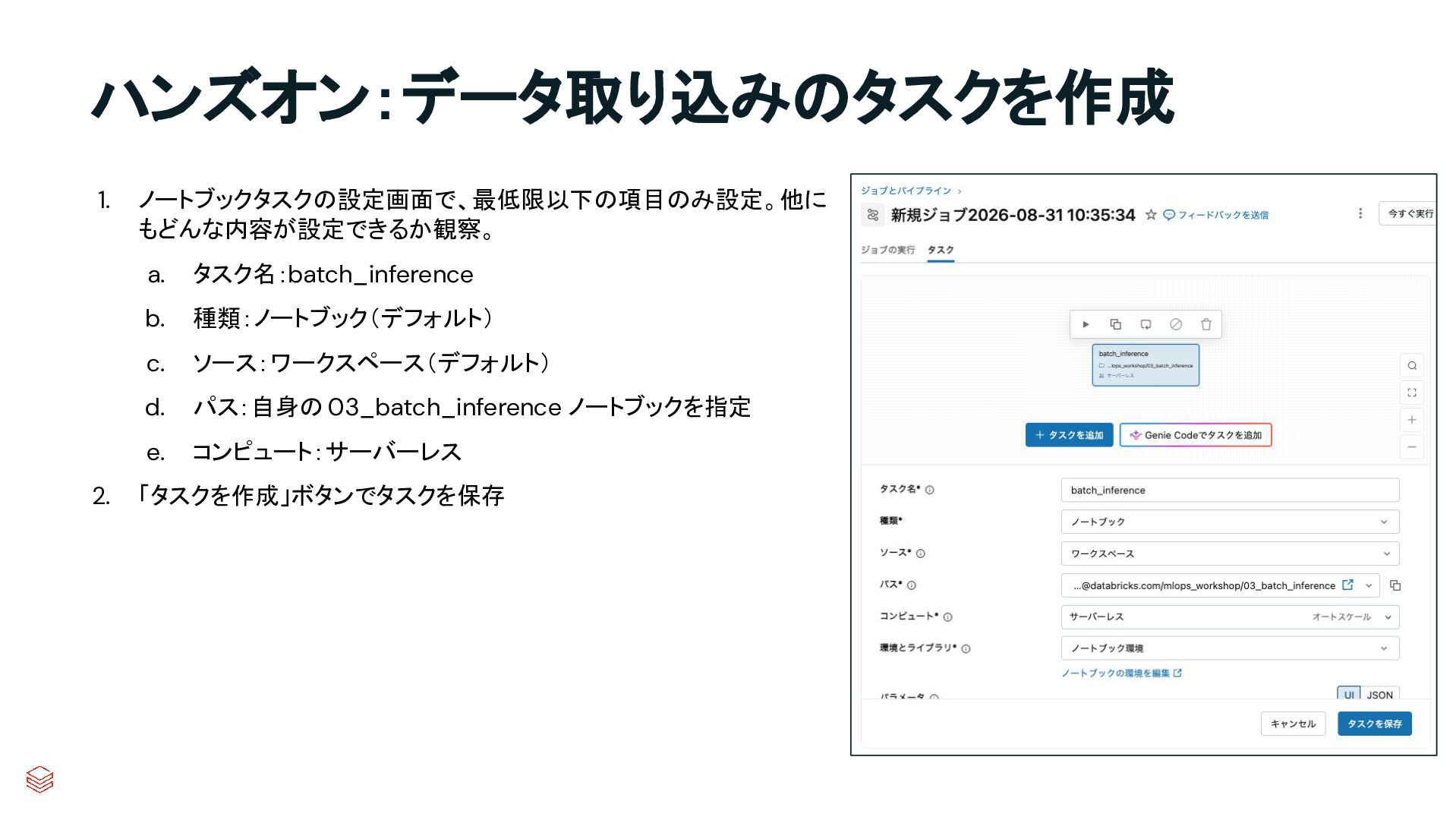
Task: Click the canvas search magnifier icon
Action: point(1412,365)
